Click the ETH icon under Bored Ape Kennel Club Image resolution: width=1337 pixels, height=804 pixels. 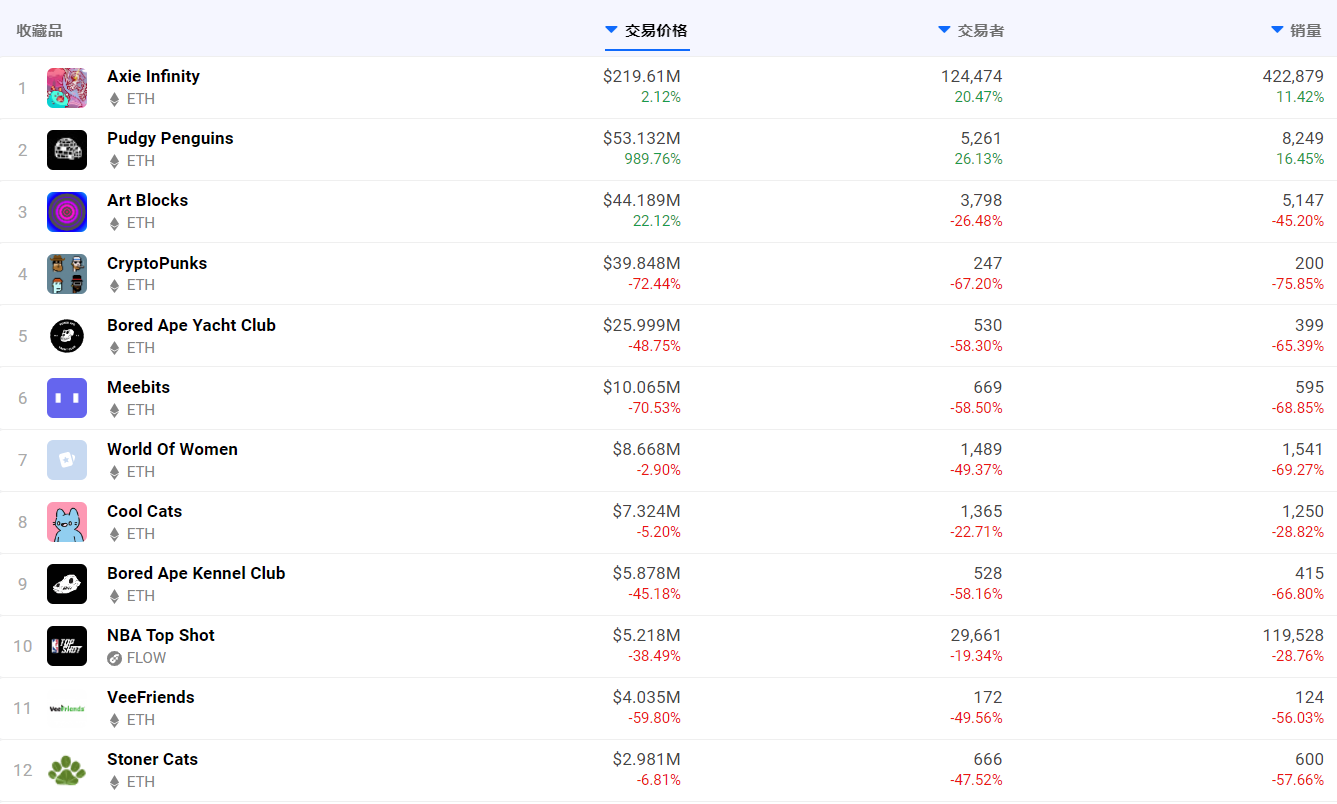click(x=114, y=596)
